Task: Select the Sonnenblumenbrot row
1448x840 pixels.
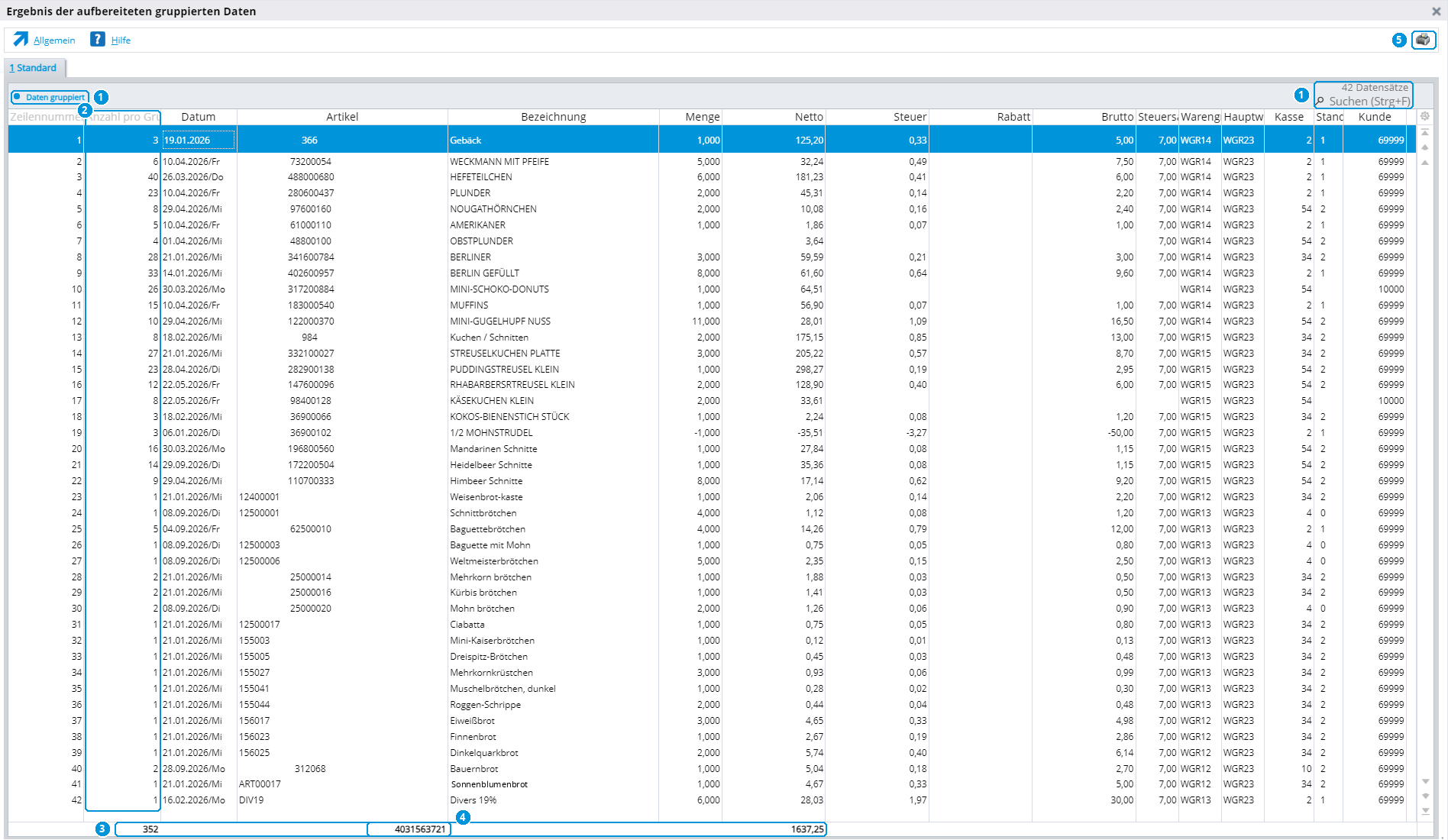Action: click(706, 784)
